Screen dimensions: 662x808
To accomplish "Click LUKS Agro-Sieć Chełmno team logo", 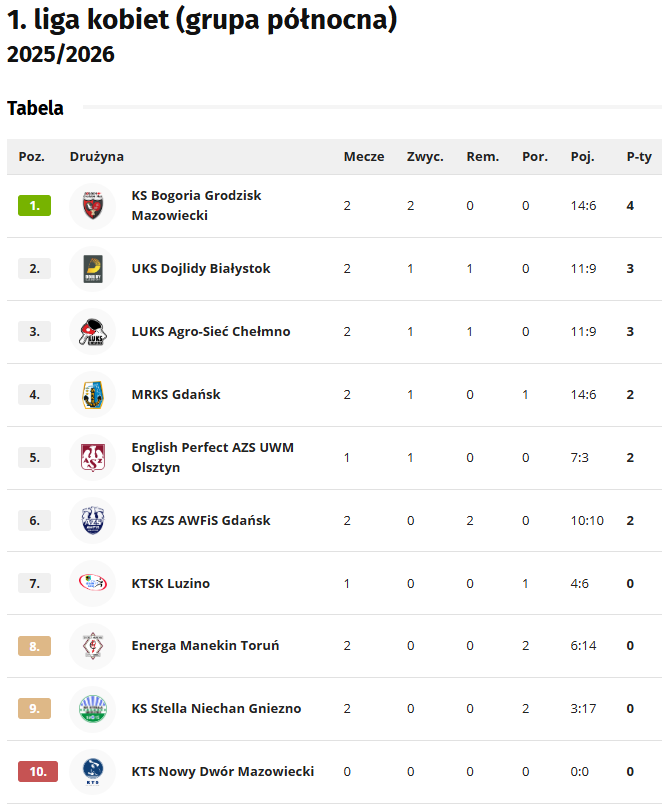I will pos(93,332).
